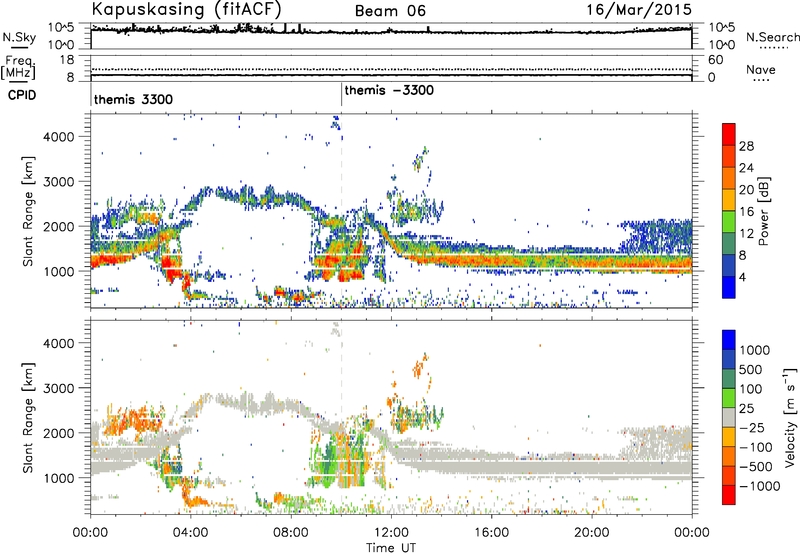Click Slant Range label of the power panel

28,211
